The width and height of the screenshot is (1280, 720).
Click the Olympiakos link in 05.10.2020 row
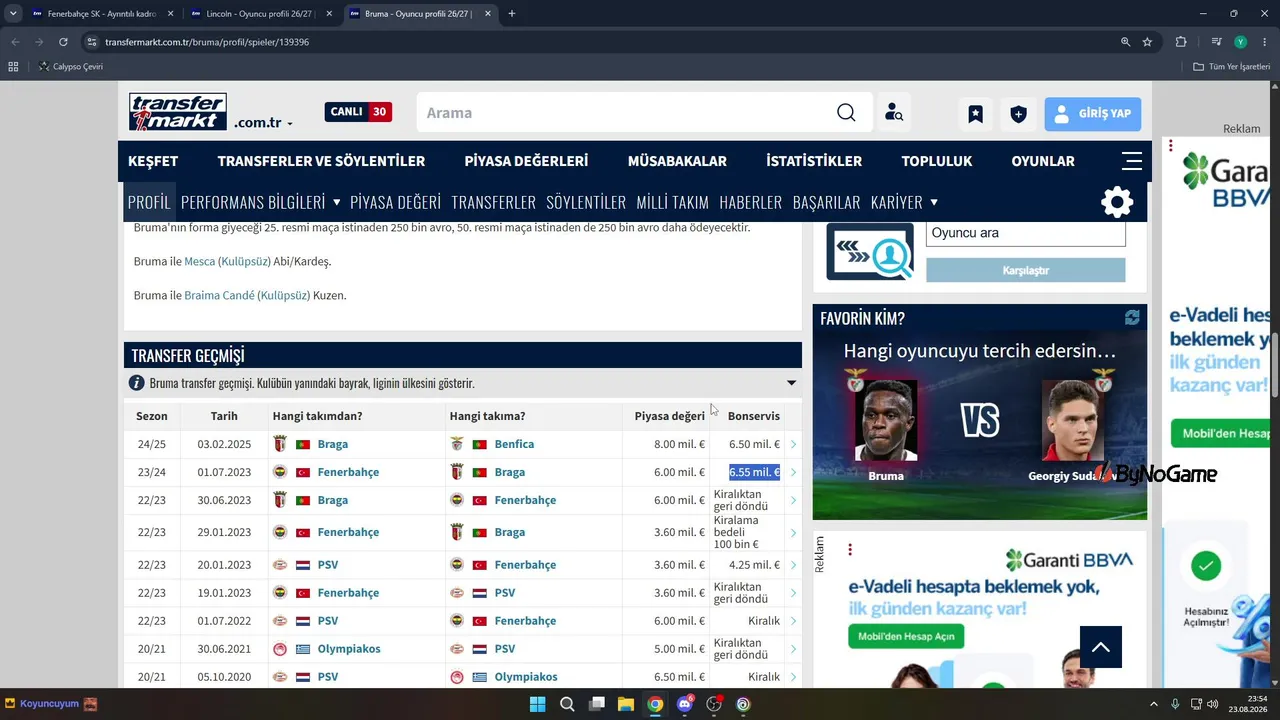click(x=526, y=677)
